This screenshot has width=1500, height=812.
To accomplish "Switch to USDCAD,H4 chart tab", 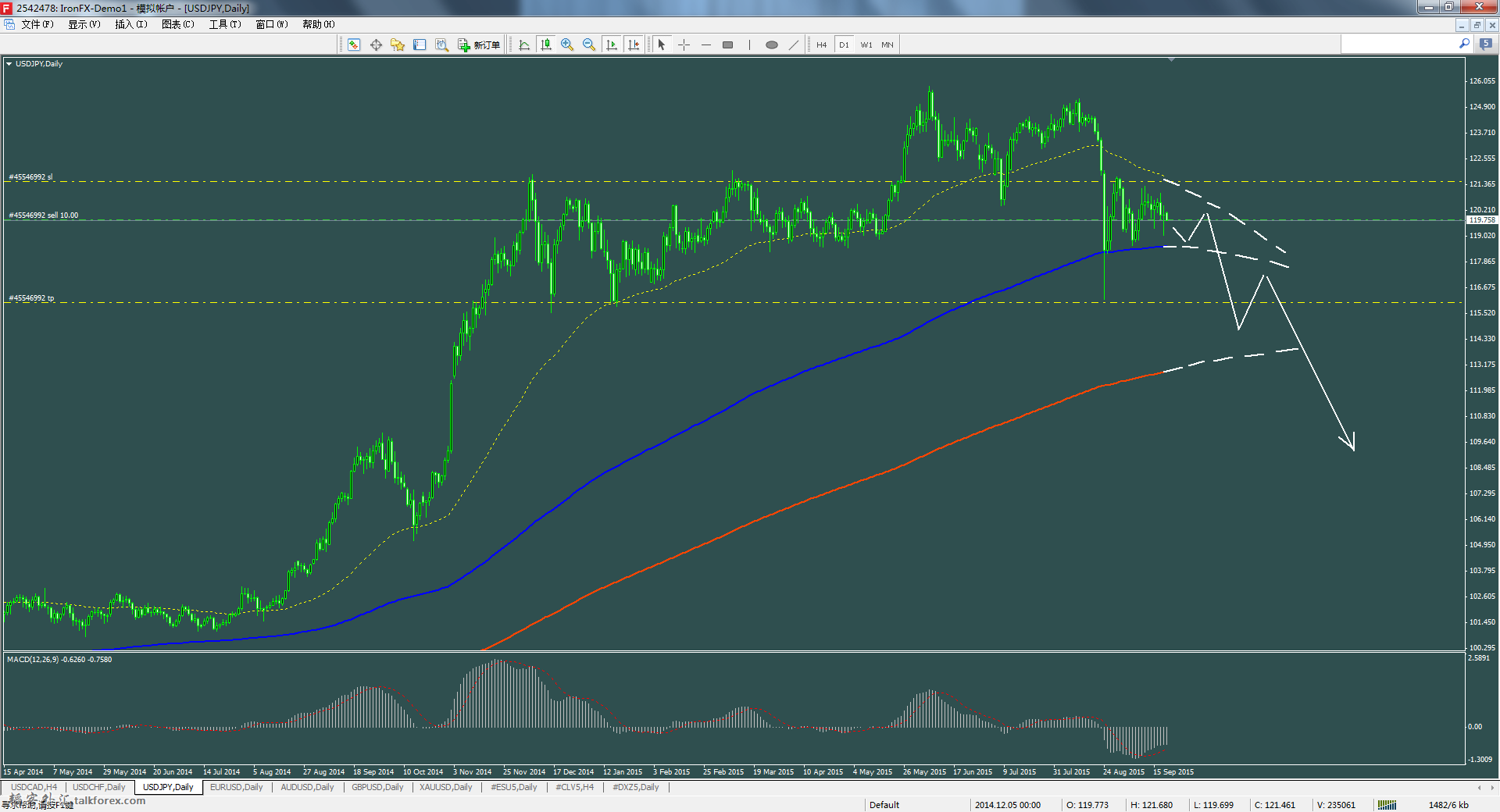I will [x=34, y=787].
